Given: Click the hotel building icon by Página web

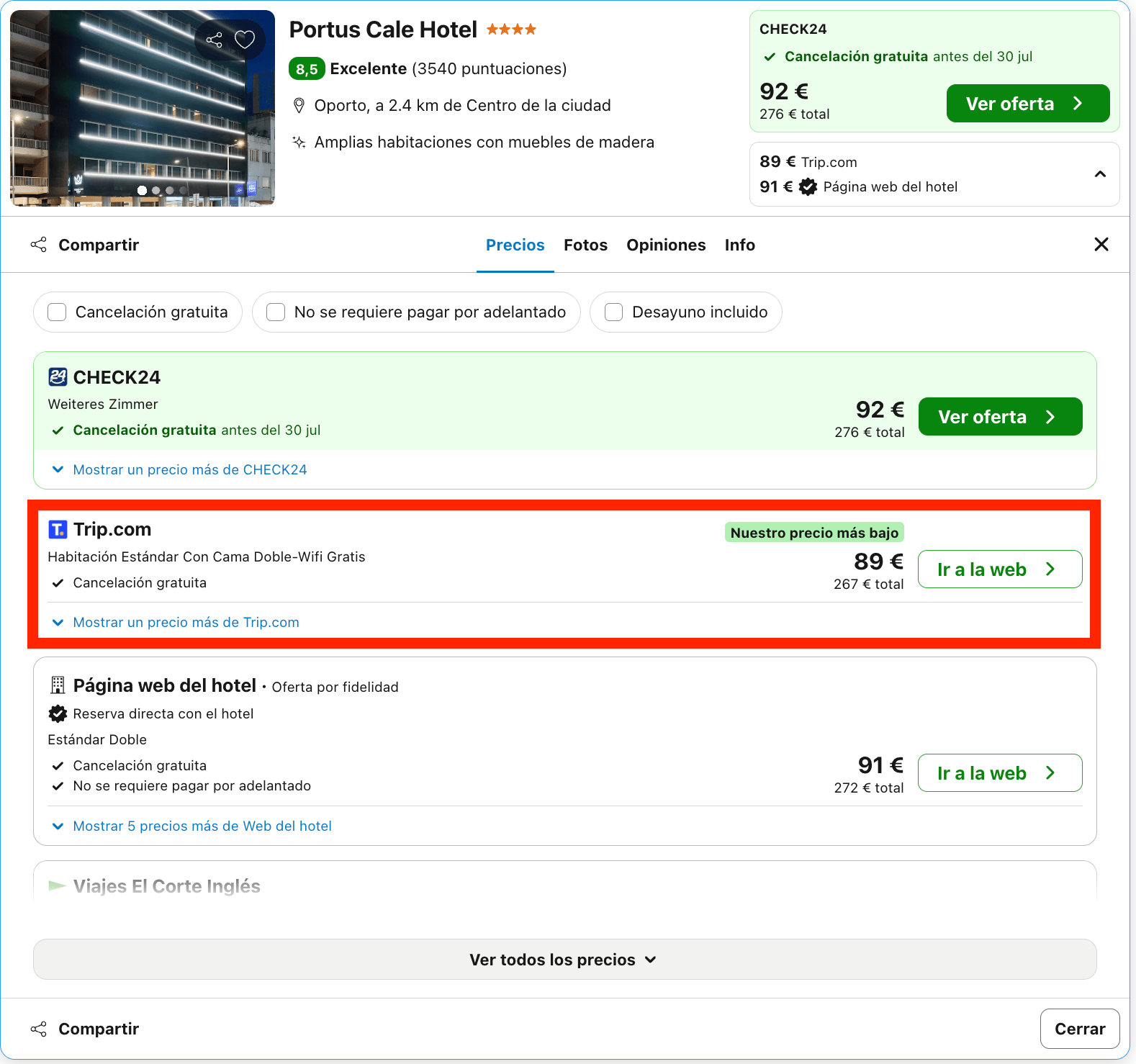Looking at the screenshot, I should (x=58, y=685).
